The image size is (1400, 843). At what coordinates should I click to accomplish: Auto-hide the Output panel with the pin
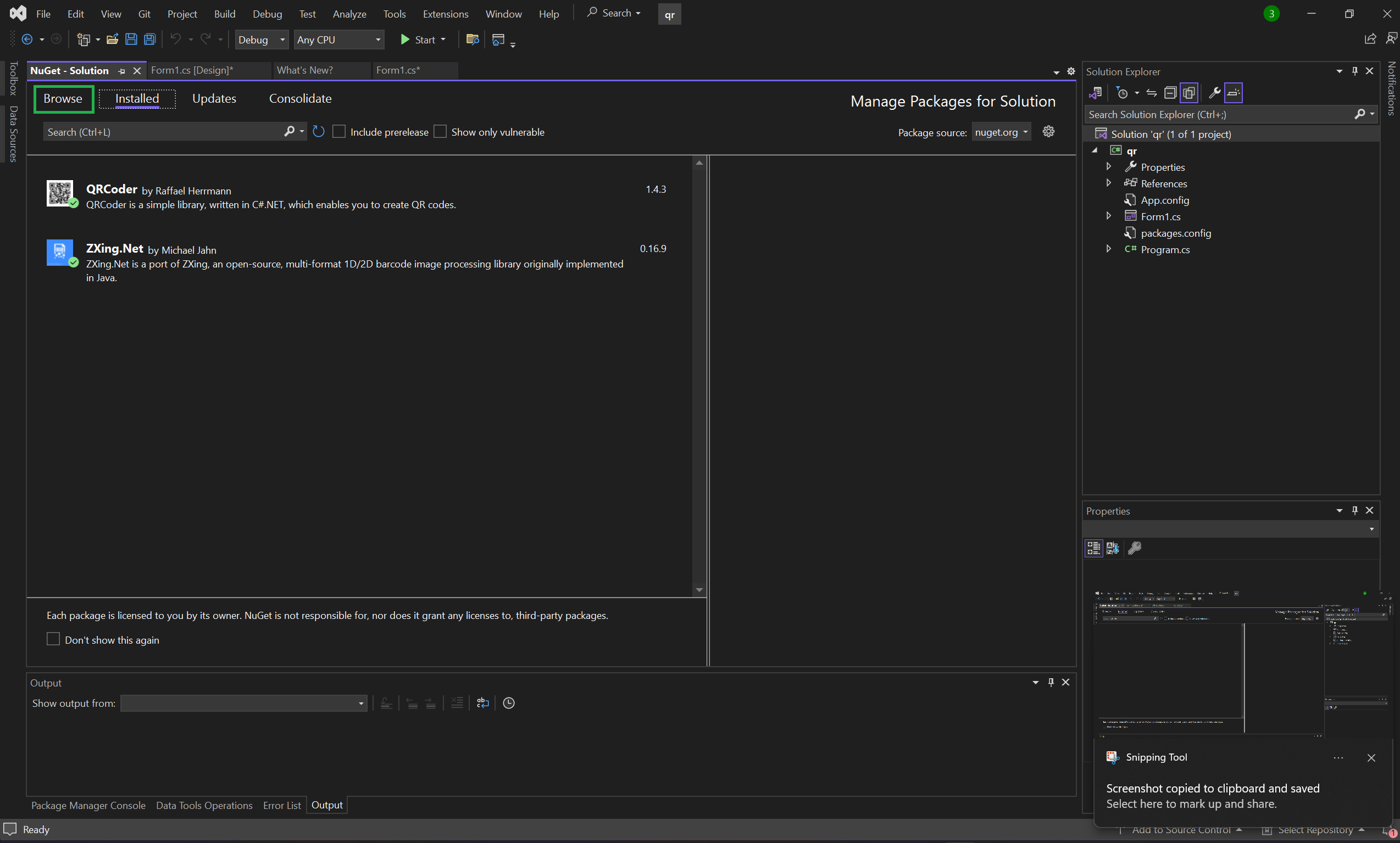[x=1051, y=682]
